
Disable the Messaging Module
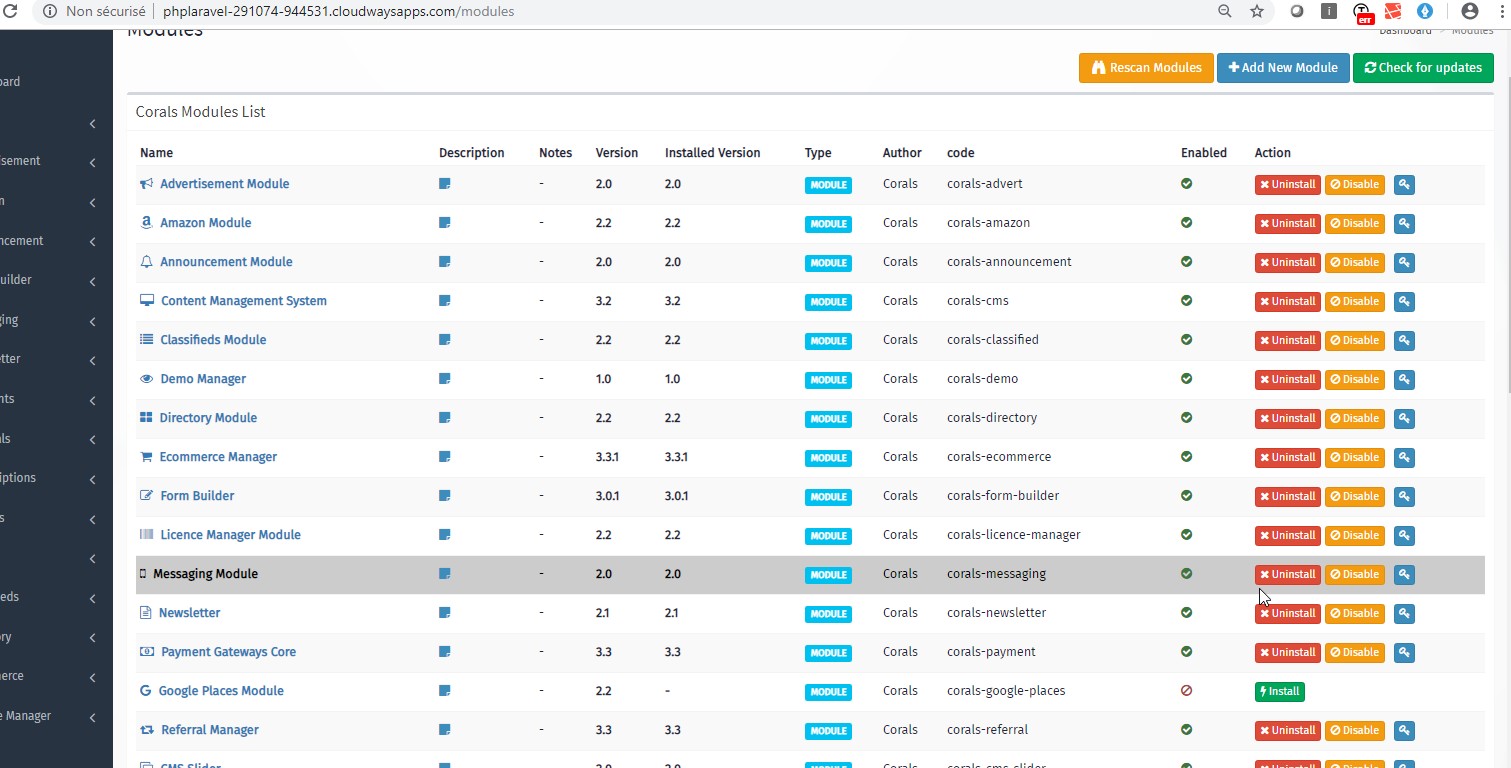[x=1355, y=574]
